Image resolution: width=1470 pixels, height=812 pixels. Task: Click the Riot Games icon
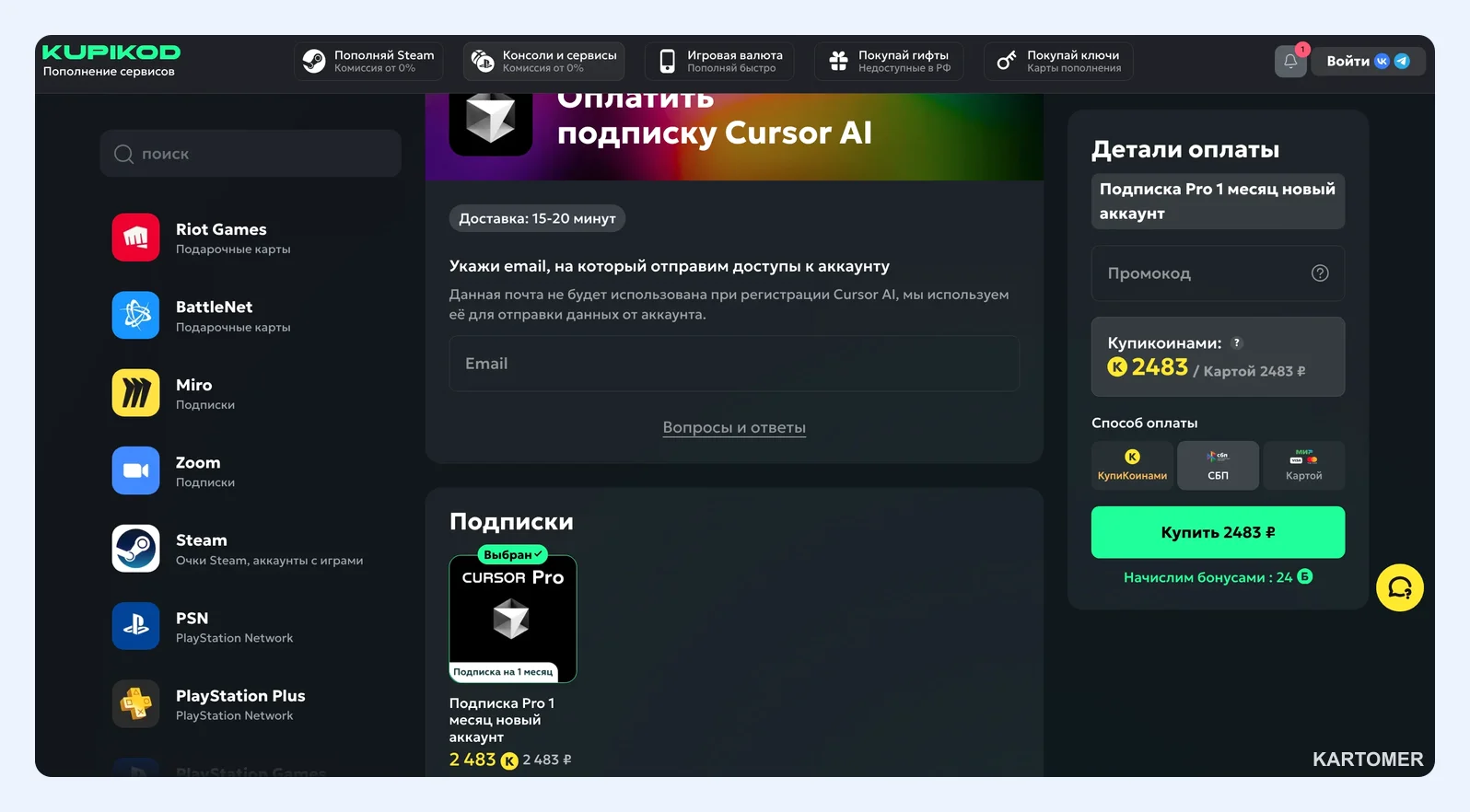click(x=136, y=238)
